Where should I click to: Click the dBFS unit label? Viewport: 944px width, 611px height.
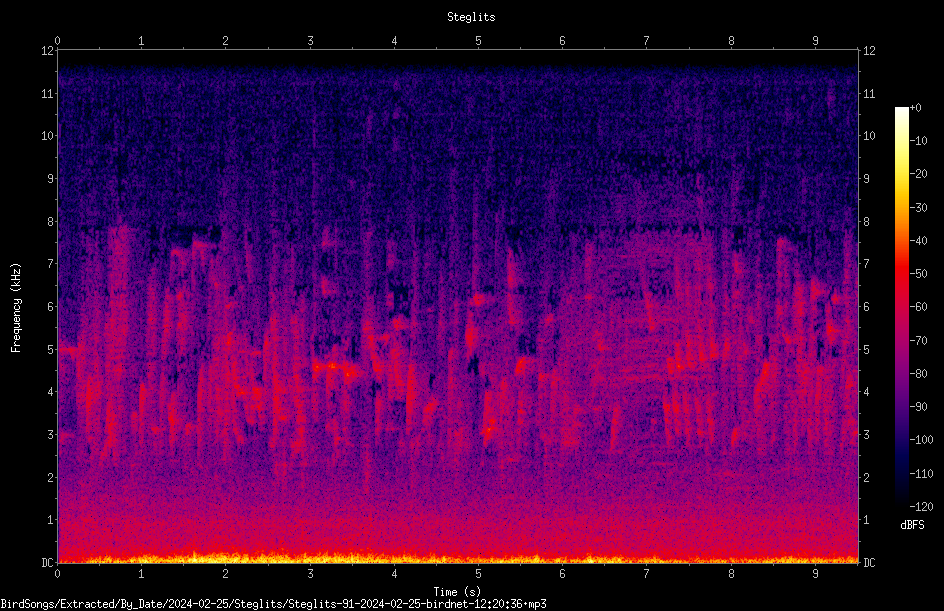[912, 525]
